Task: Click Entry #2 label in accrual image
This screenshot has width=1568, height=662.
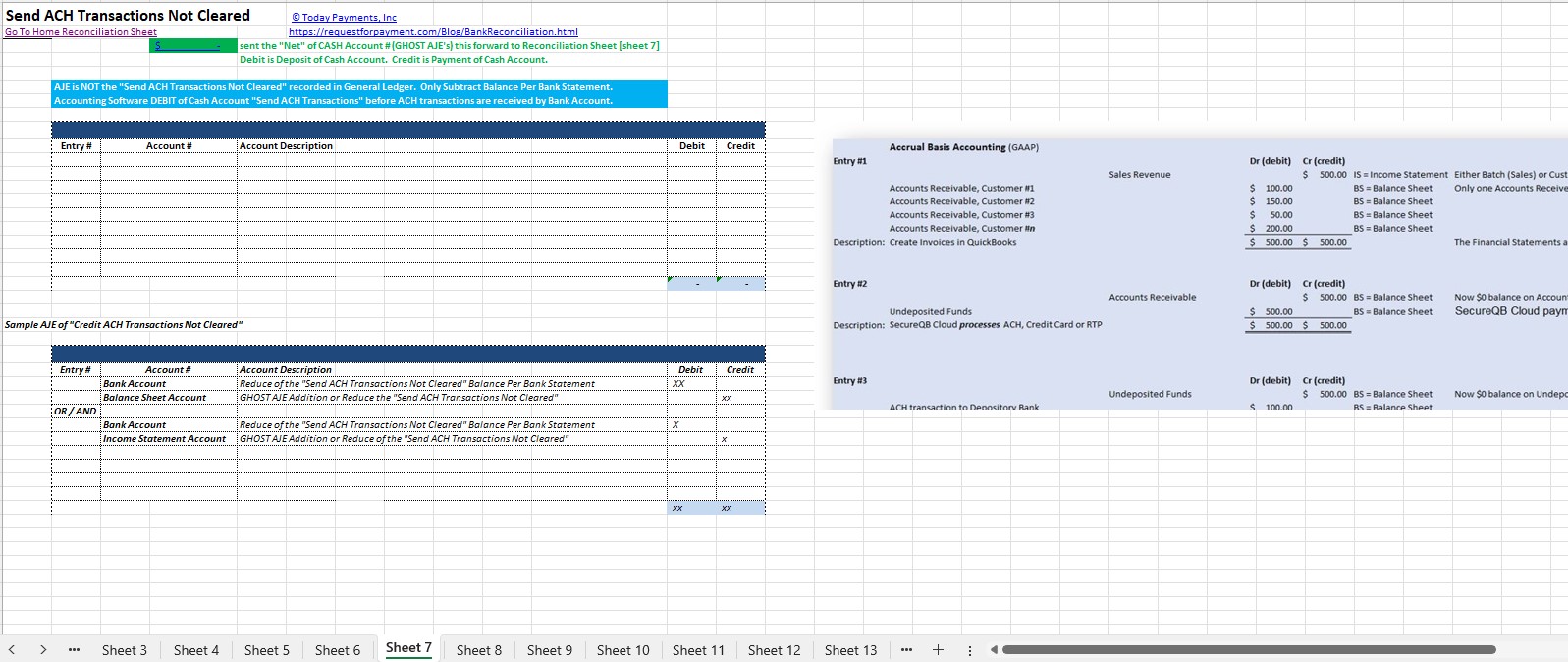Action: [x=849, y=284]
